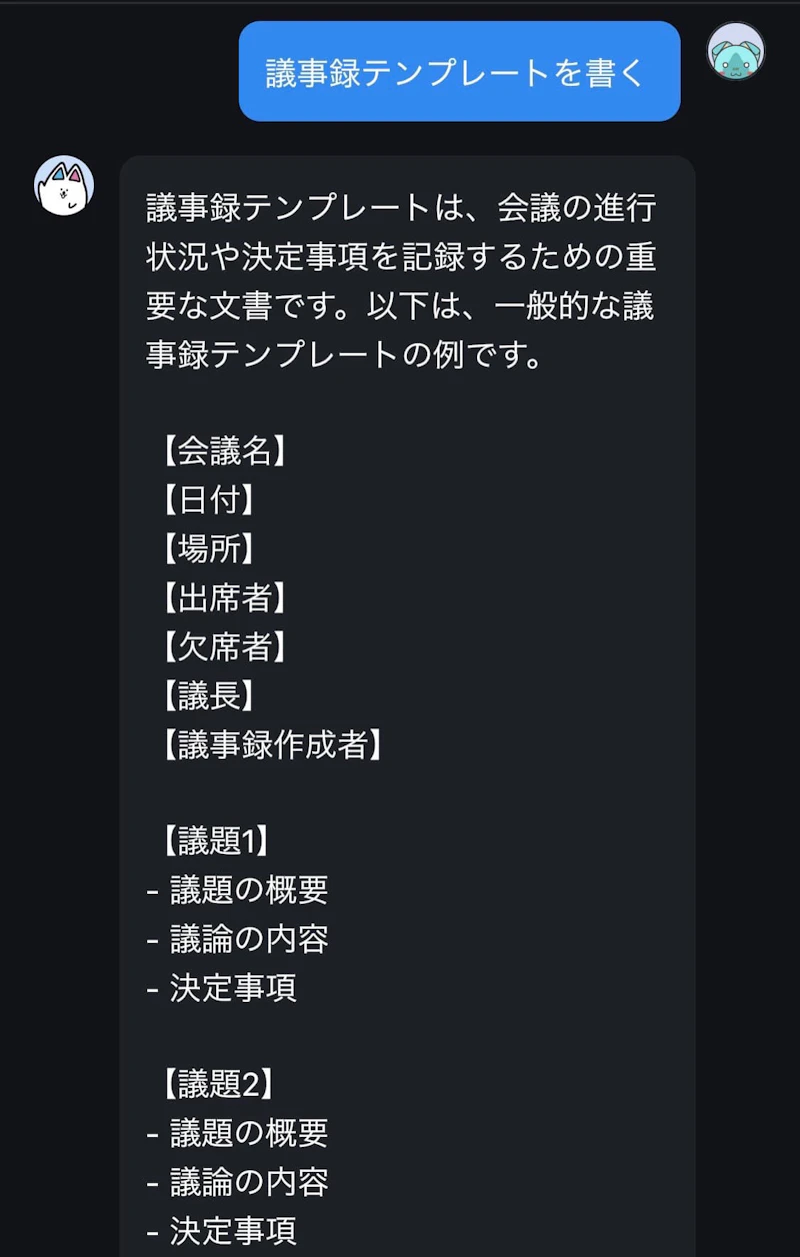Select the 【出席者】 line
Screen dimensions: 800x1257
point(224,598)
